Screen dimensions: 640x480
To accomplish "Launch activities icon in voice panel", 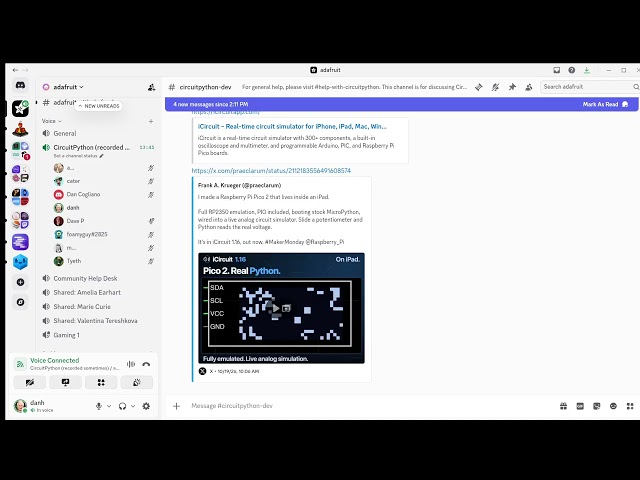I will [101, 382].
